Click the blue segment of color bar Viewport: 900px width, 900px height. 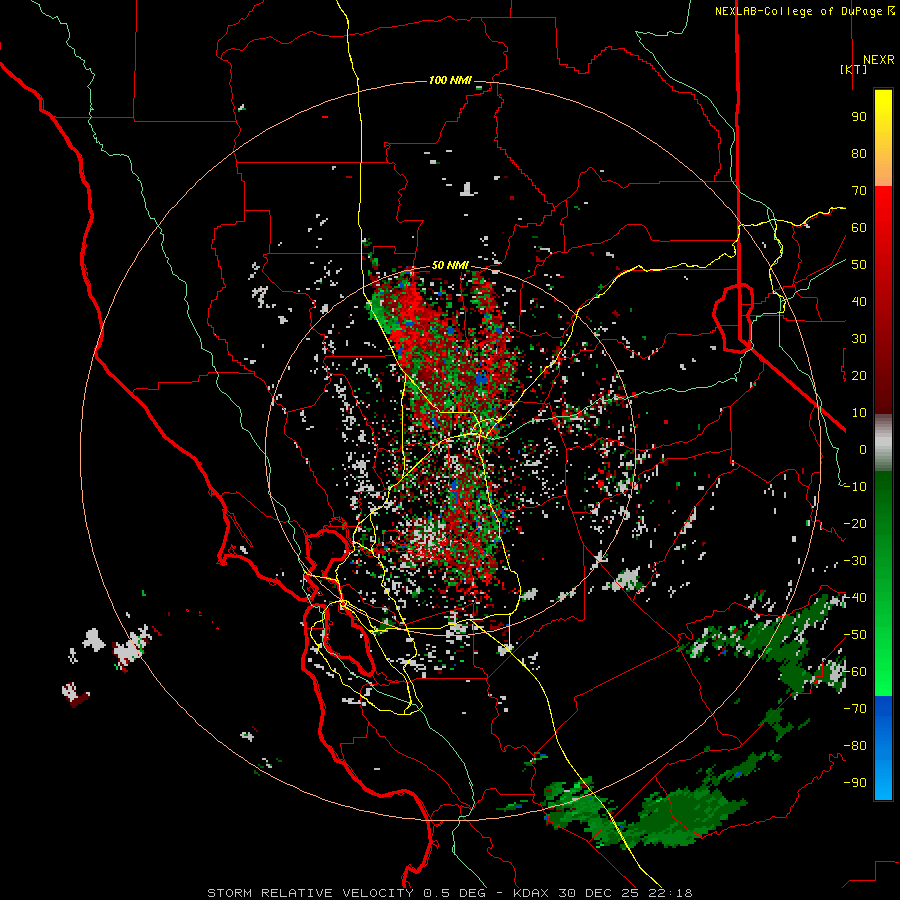(x=883, y=747)
